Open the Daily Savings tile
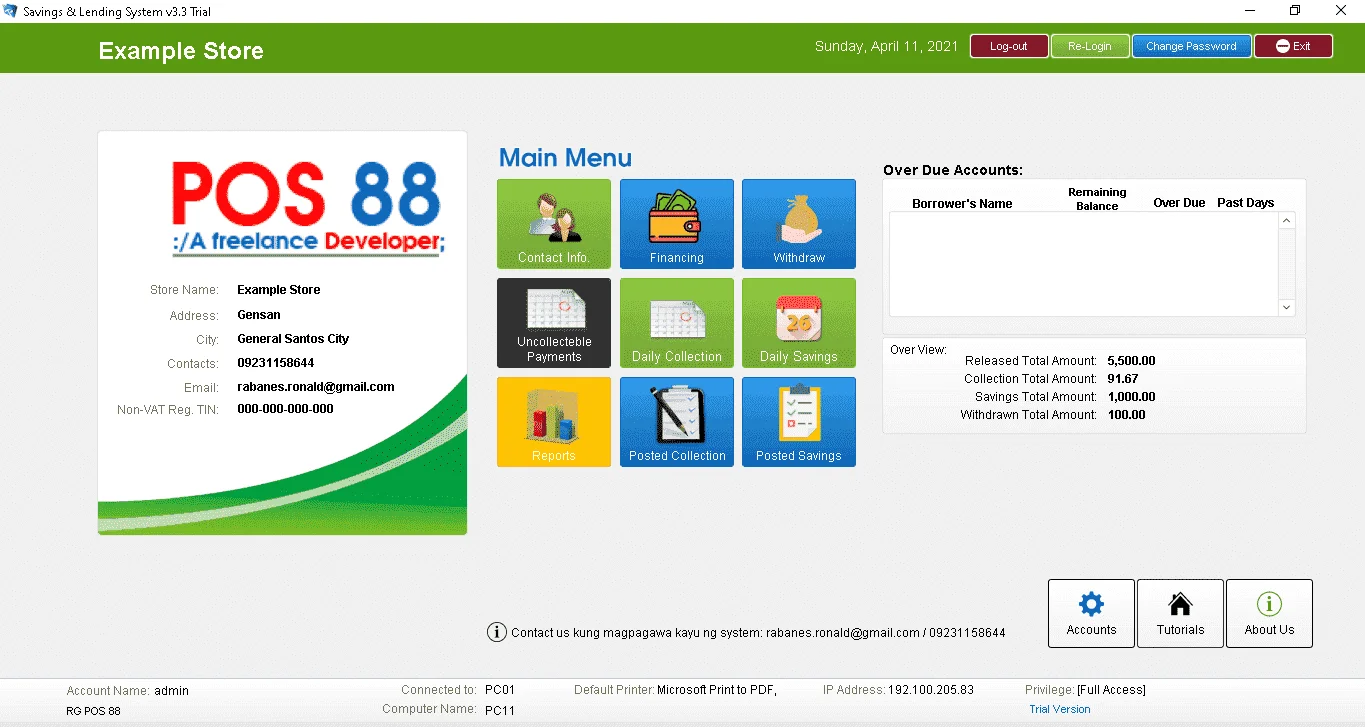Screen dimensions: 1365x727 [x=799, y=323]
